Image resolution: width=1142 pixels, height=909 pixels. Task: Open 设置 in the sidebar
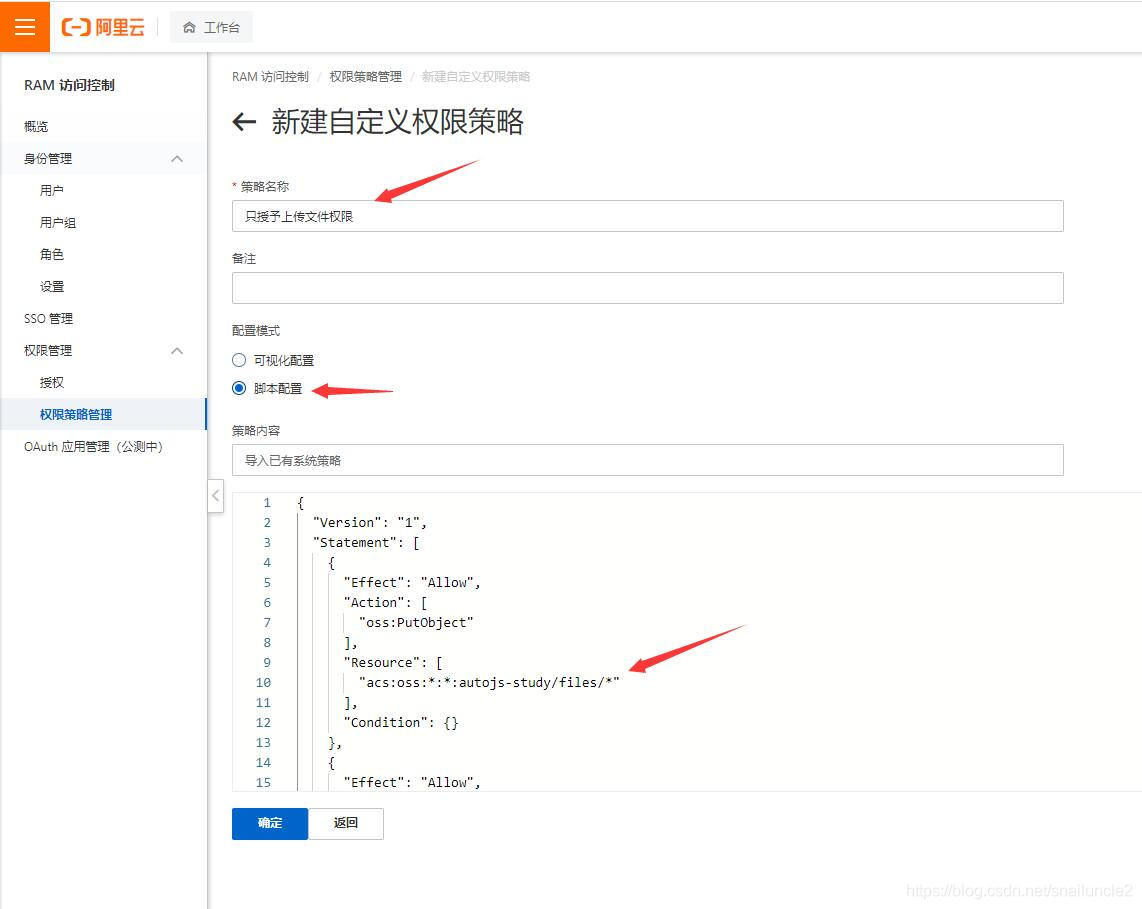[x=52, y=287]
